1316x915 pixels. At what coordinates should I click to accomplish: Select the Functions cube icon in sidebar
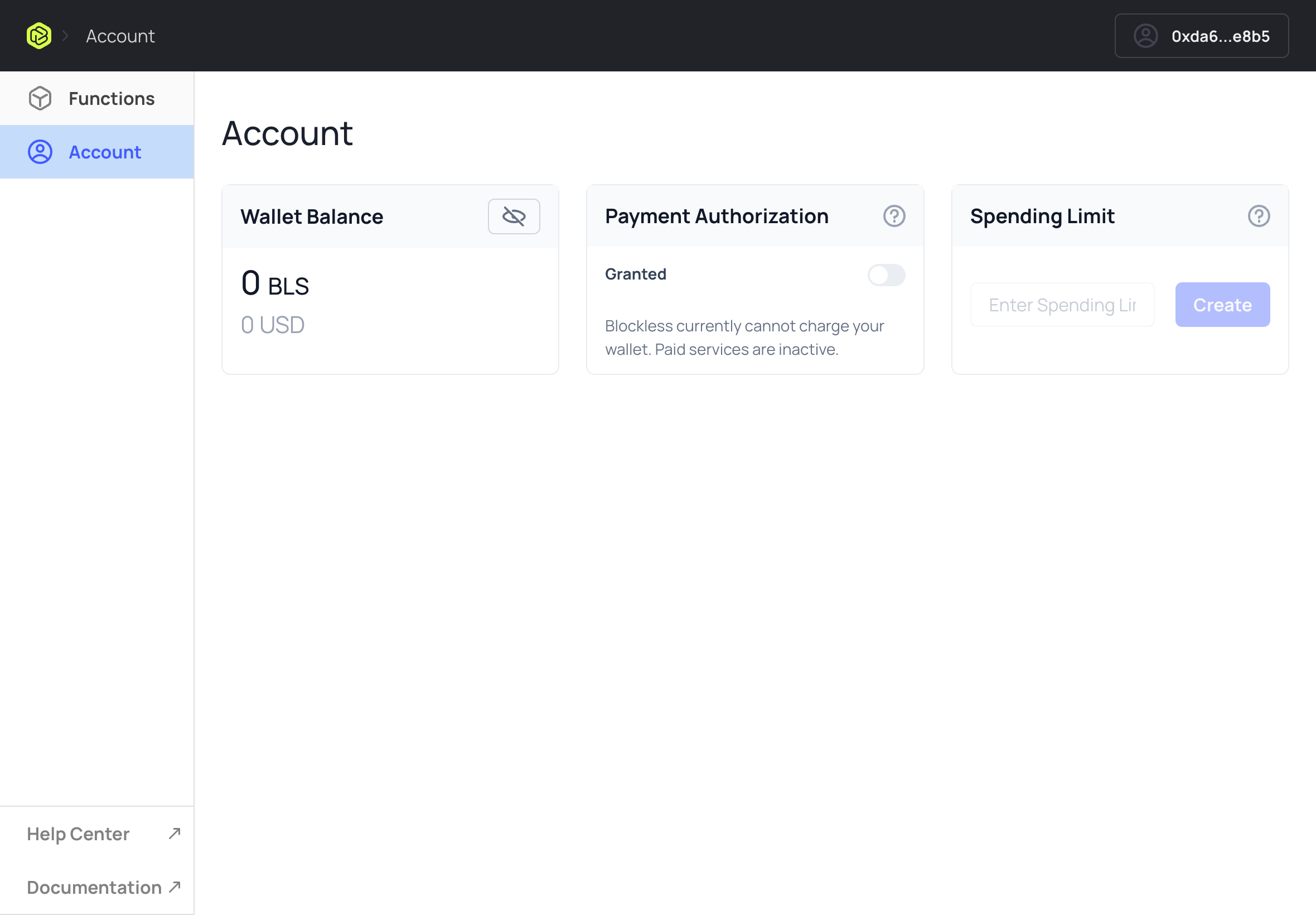coord(40,98)
